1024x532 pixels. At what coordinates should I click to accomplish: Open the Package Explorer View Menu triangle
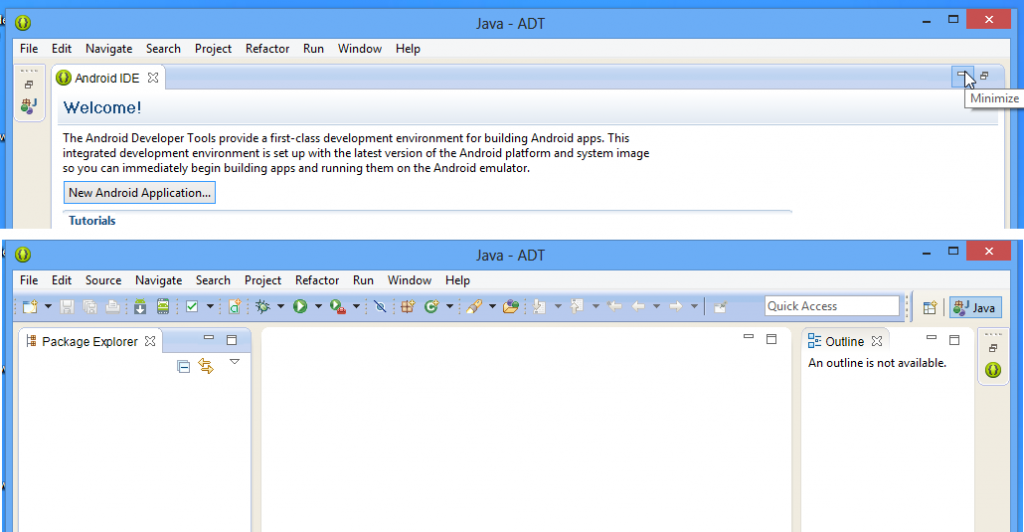coord(234,362)
